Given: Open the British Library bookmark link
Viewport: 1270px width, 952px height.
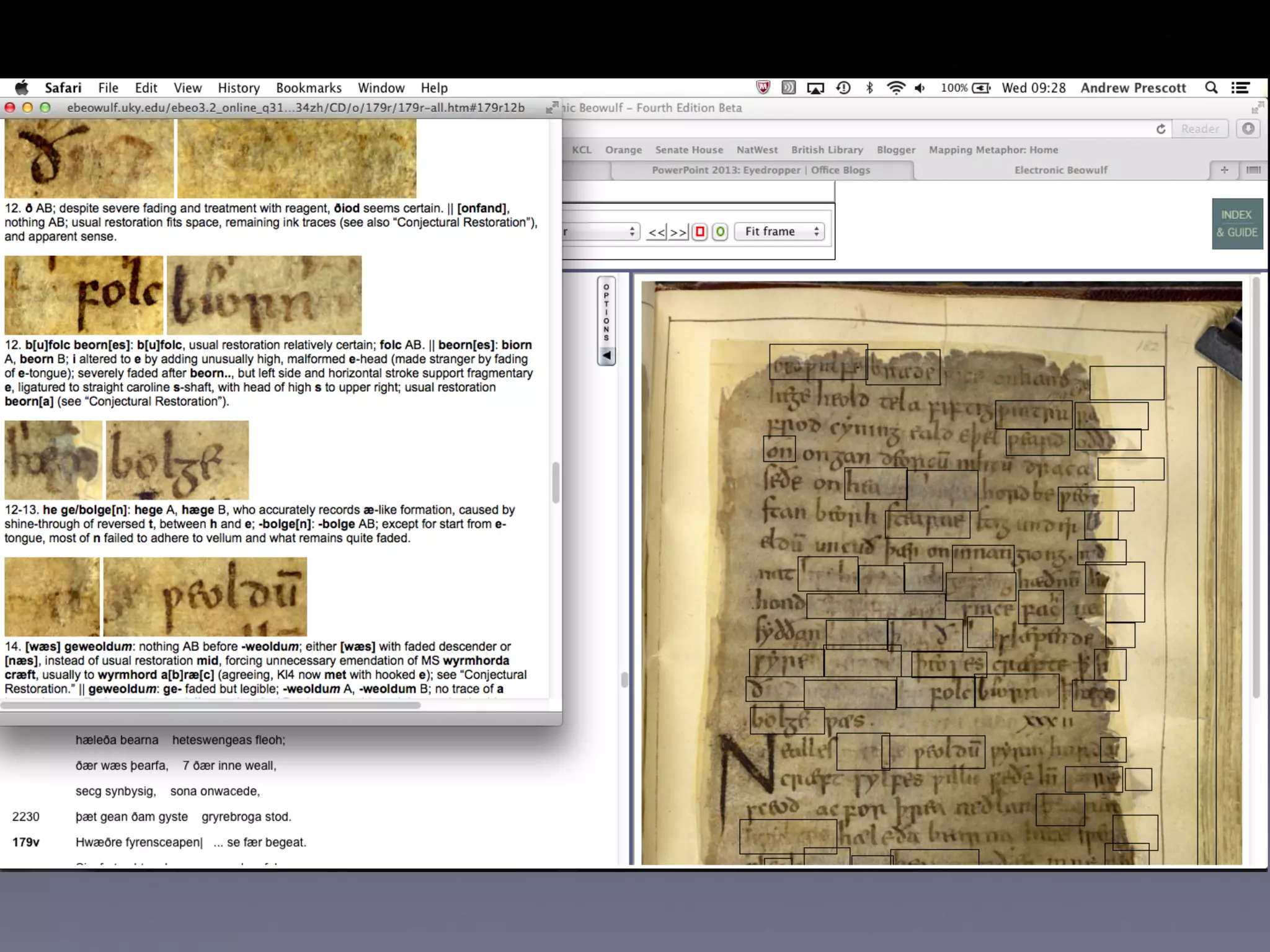Looking at the screenshot, I should pyautogui.click(x=827, y=150).
